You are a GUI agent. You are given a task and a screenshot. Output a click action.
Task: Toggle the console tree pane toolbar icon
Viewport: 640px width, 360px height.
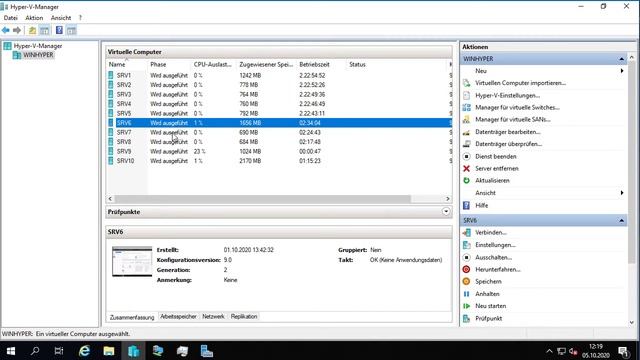[x=44, y=30]
